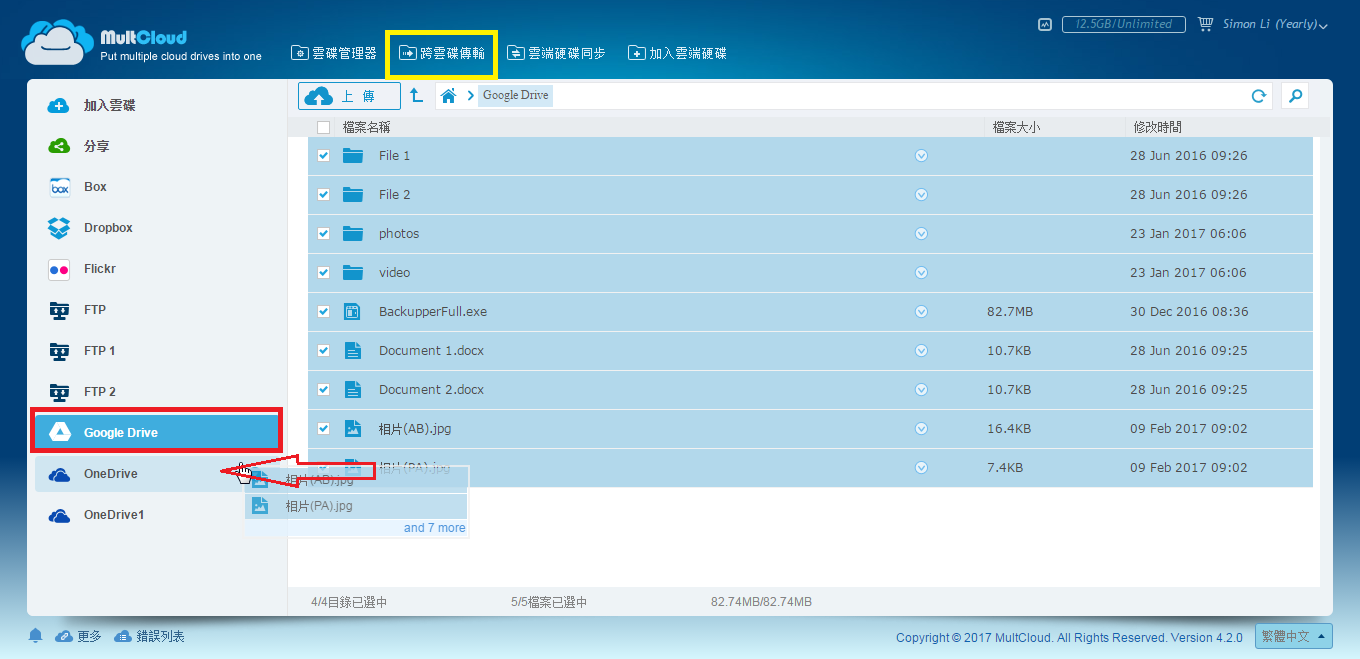The height and width of the screenshot is (659, 1360).
Task: Refresh the Google Drive file list
Action: click(x=1259, y=94)
